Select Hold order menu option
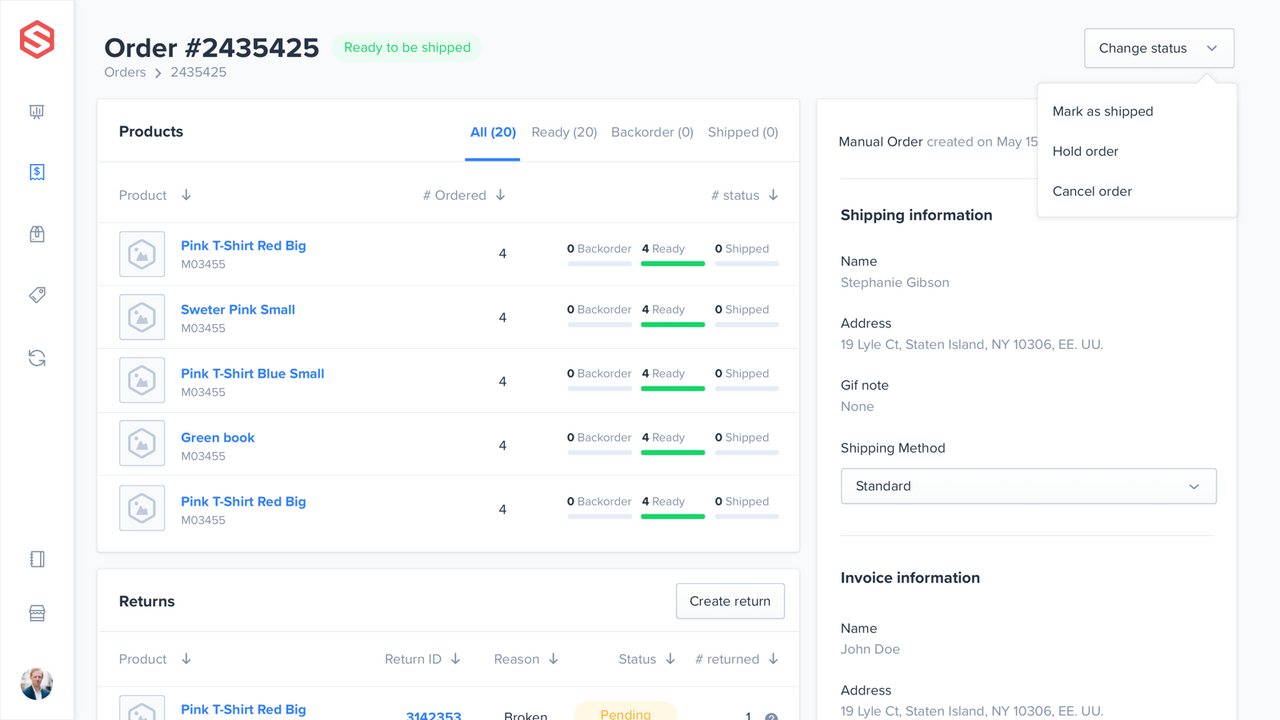1280x720 pixels. coord(1085,151)
